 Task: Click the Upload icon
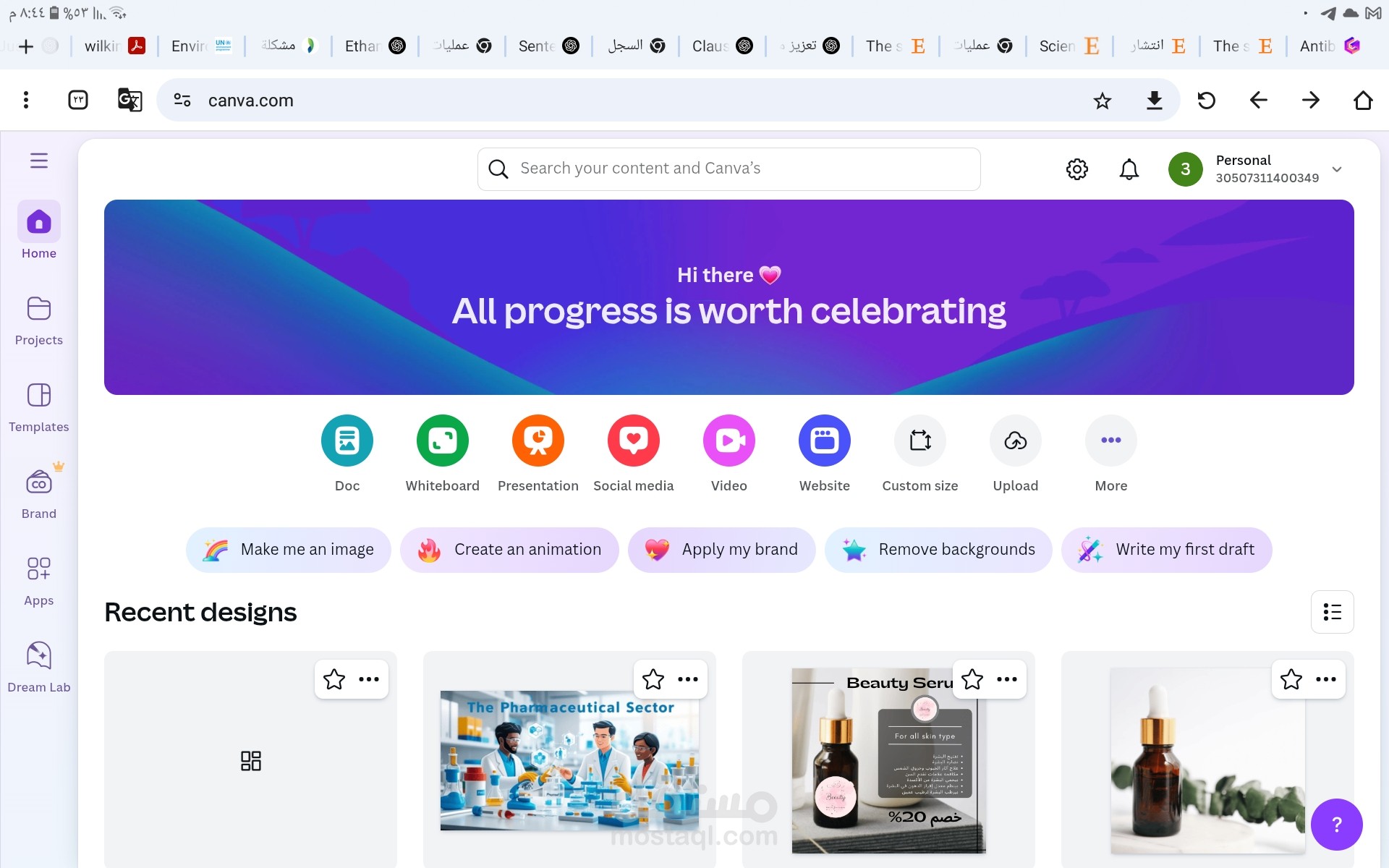(x=1016, y=441)
